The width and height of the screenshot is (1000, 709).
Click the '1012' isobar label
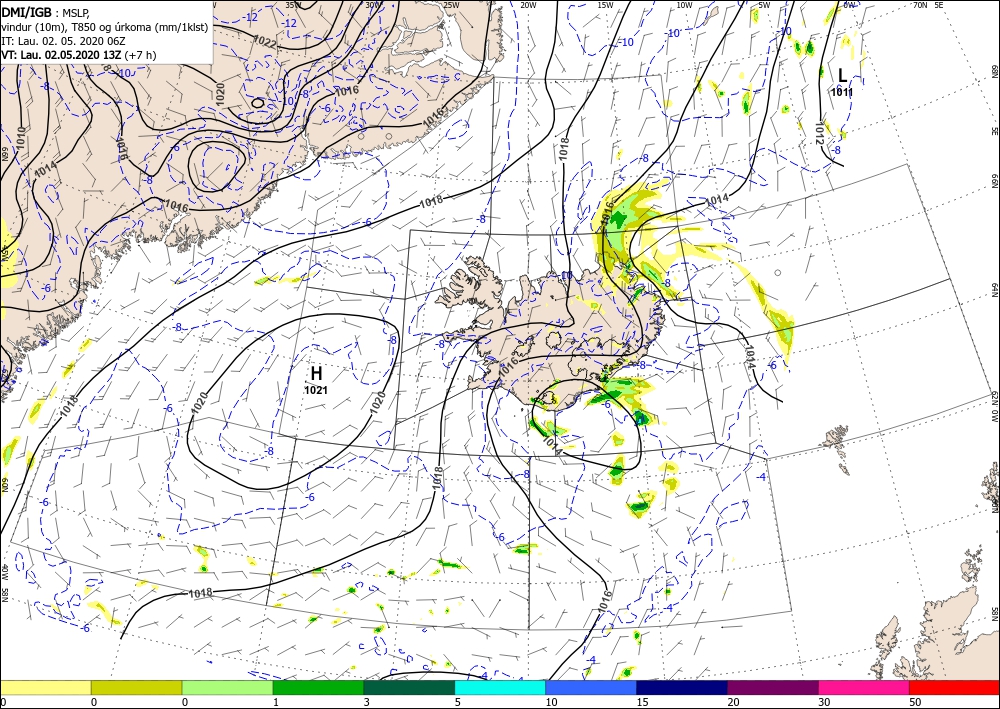coord(820,132)
